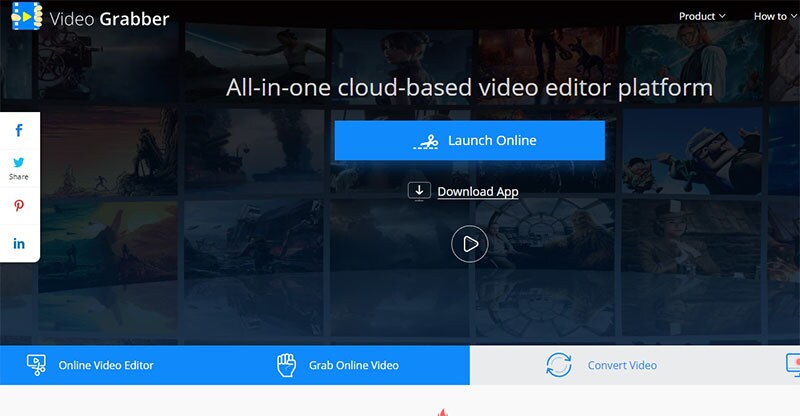
Task: Expand the How to dropdown menu
Action: click(775, 16)
